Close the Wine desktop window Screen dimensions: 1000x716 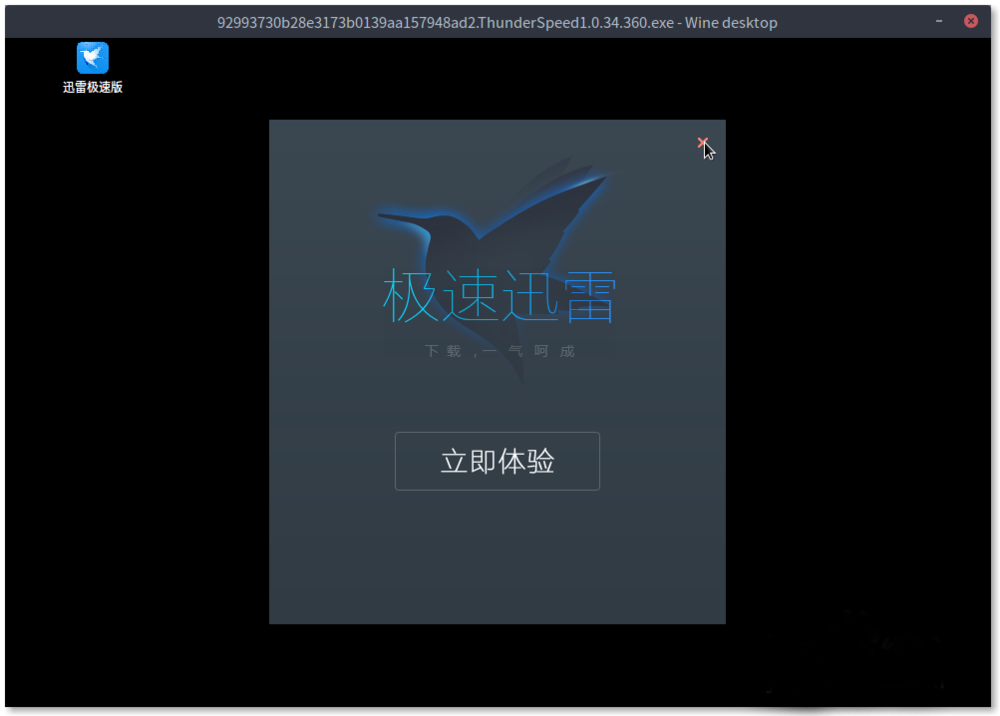(x=971, y=21)
